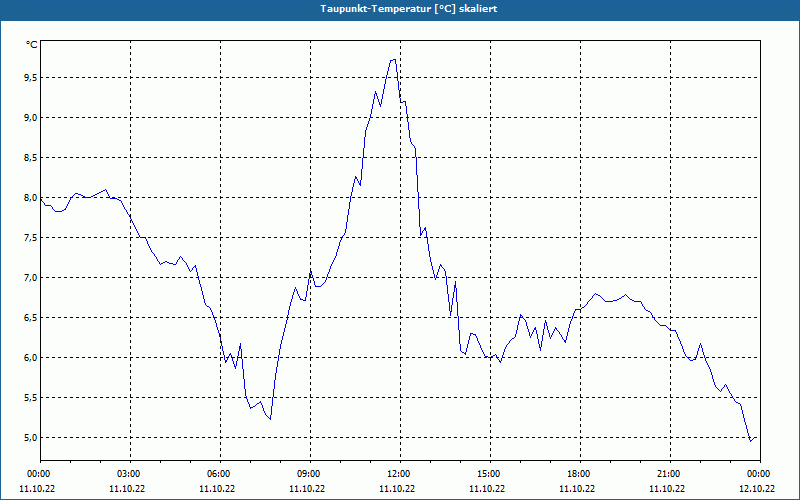800x500 pixels.
Task: Click the 5,5 y-axis label
Action: (x=31, y=397)
